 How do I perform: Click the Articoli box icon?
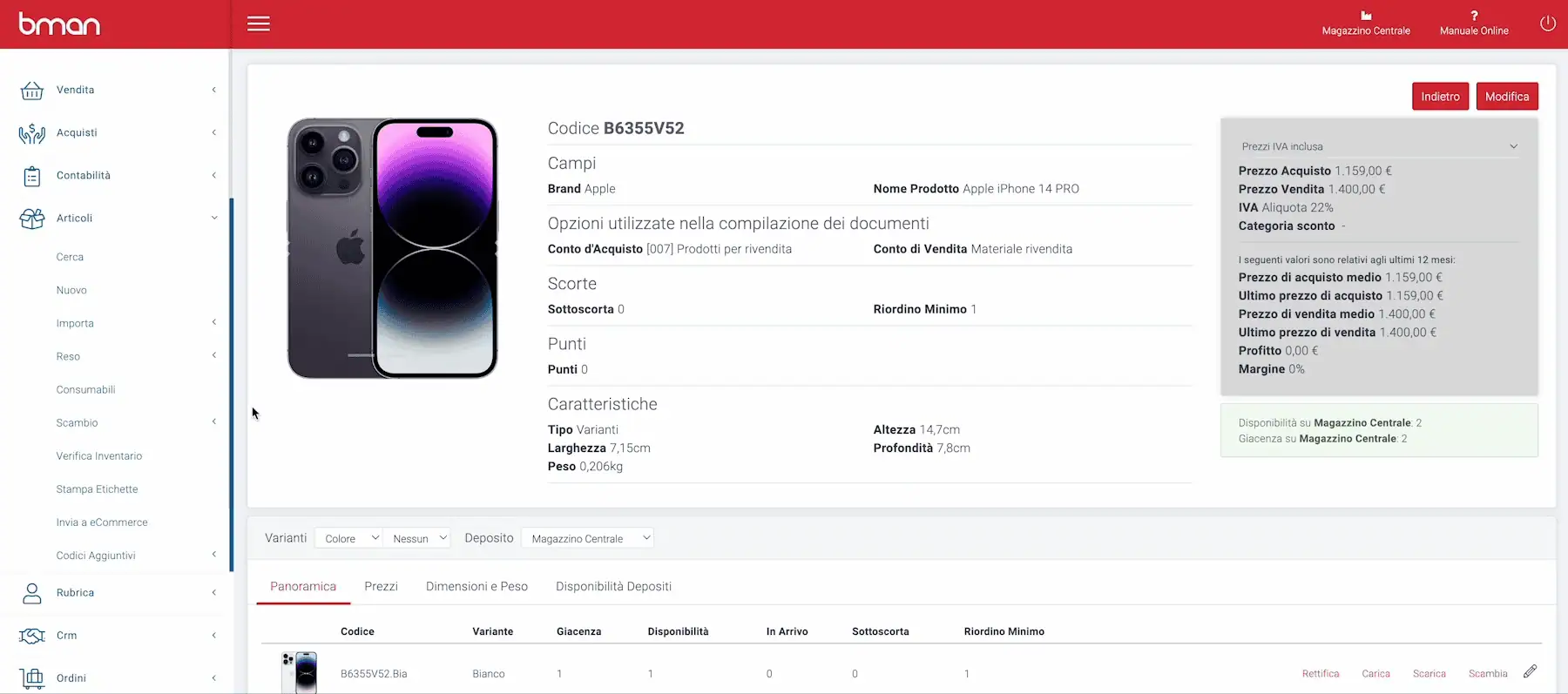coord(32,219)
